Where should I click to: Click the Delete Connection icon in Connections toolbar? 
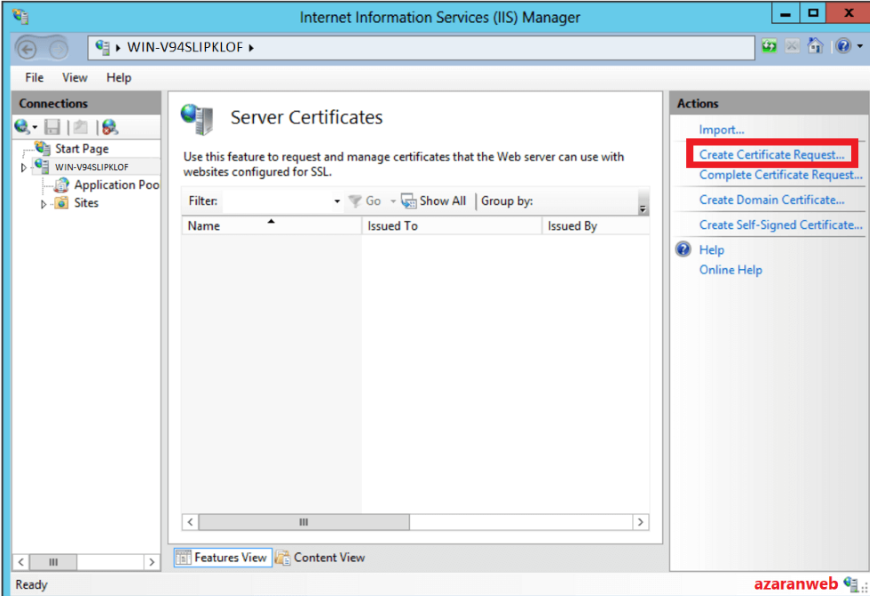click(109, 127)
